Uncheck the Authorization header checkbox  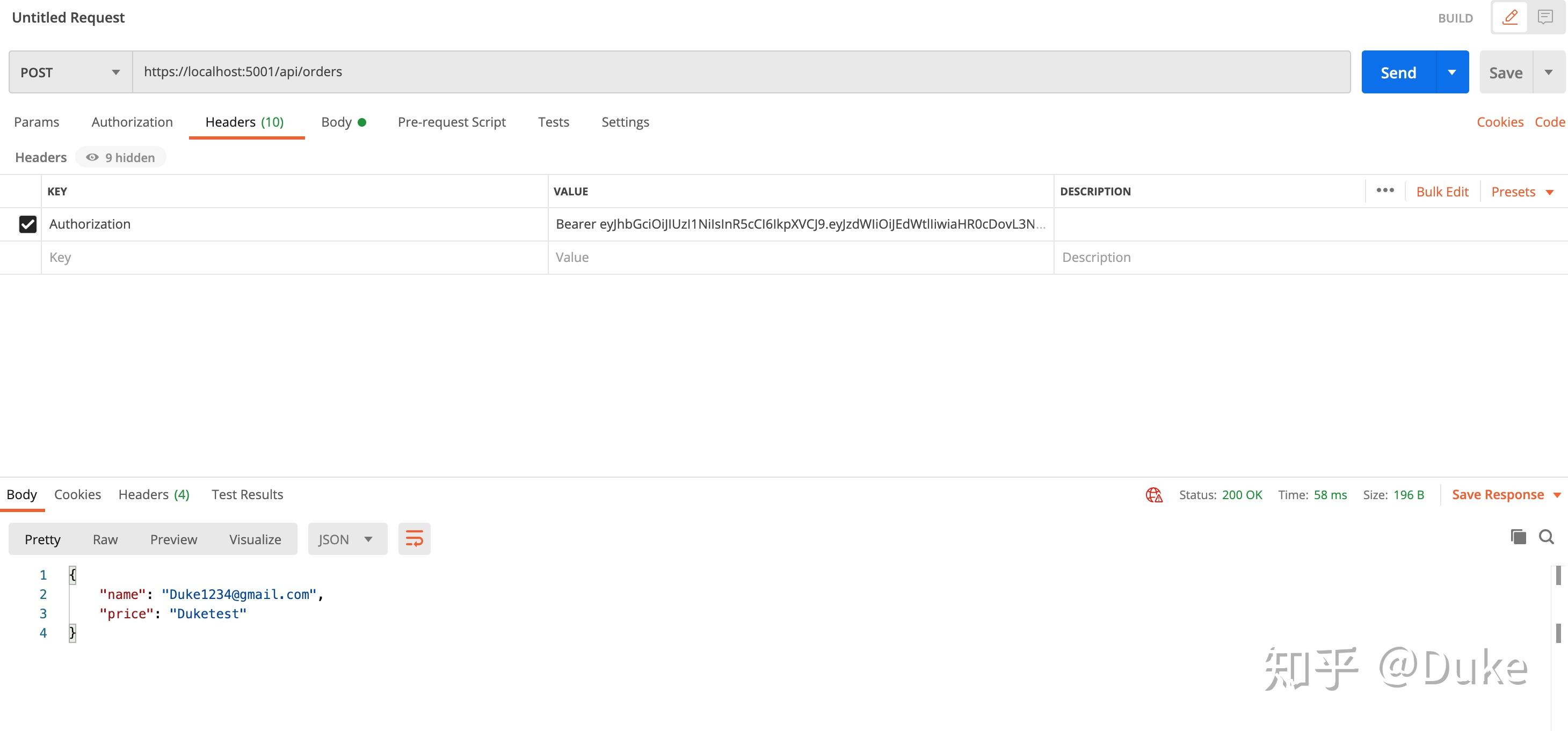point(28,224)
